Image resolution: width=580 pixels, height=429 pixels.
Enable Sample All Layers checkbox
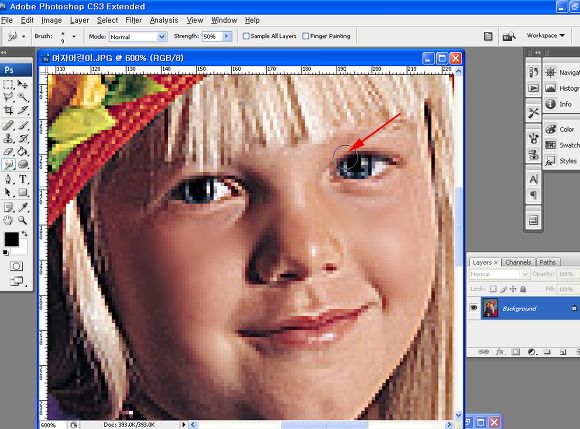[x=246, y=36]
